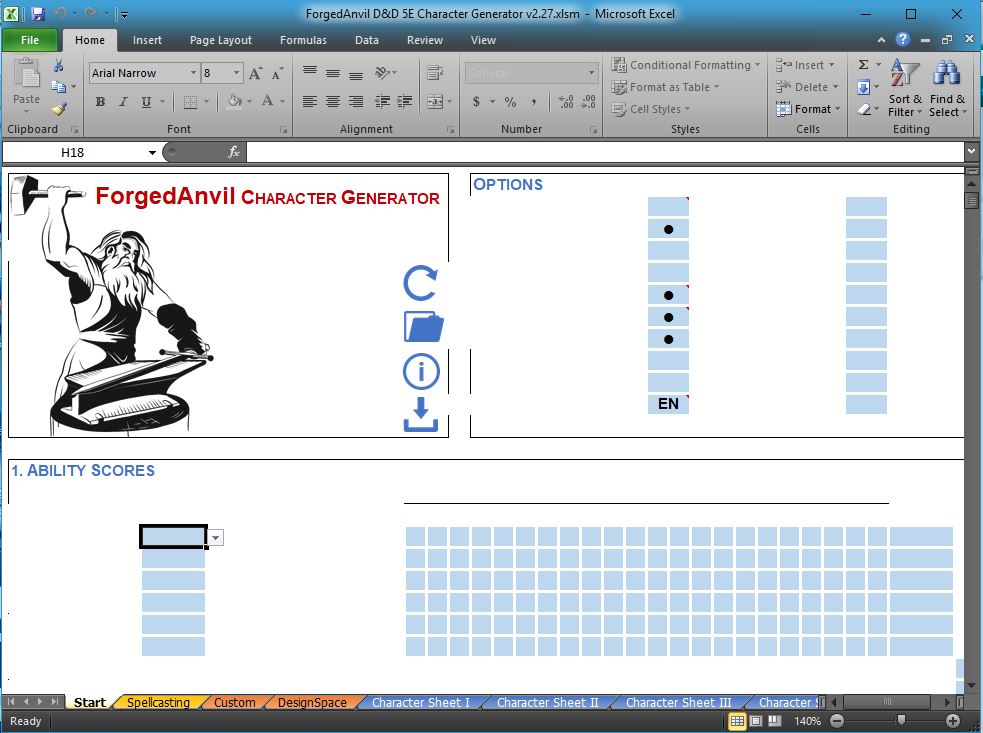Toggle Align Text Left
This screenshot has height=733, width=983.
(x=309, y=102)
